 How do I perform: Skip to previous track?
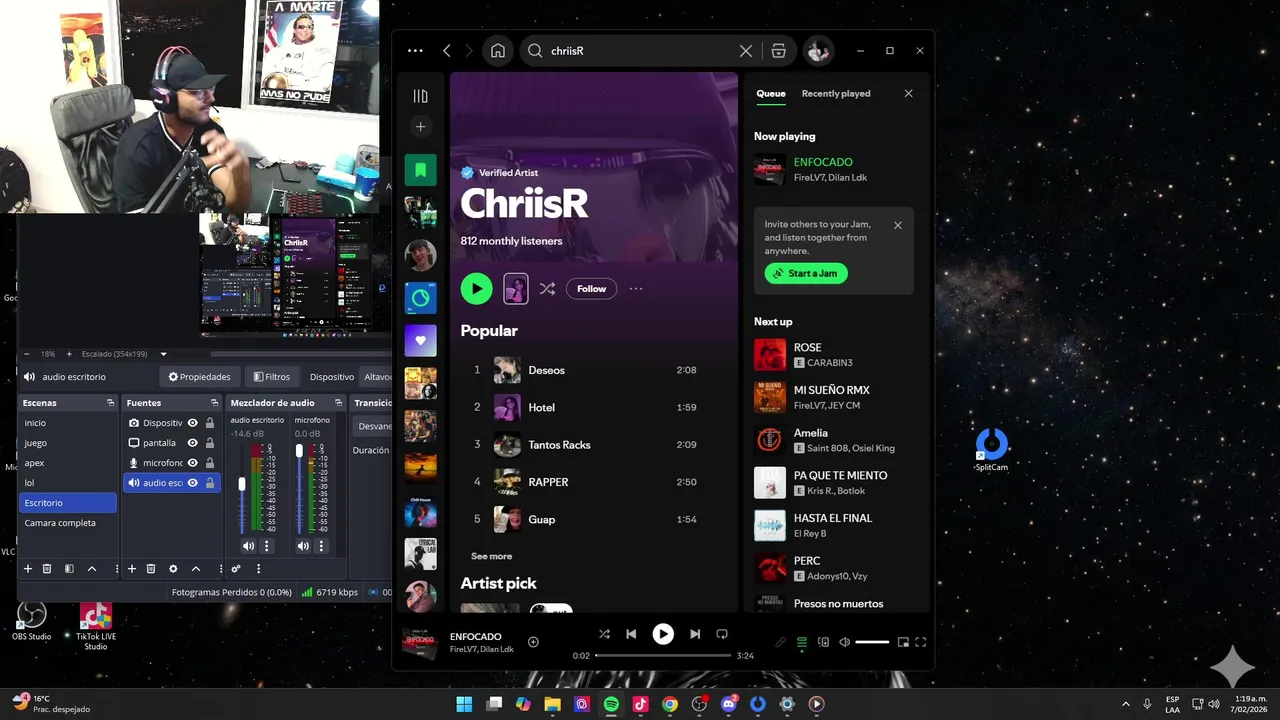(631, 634)
